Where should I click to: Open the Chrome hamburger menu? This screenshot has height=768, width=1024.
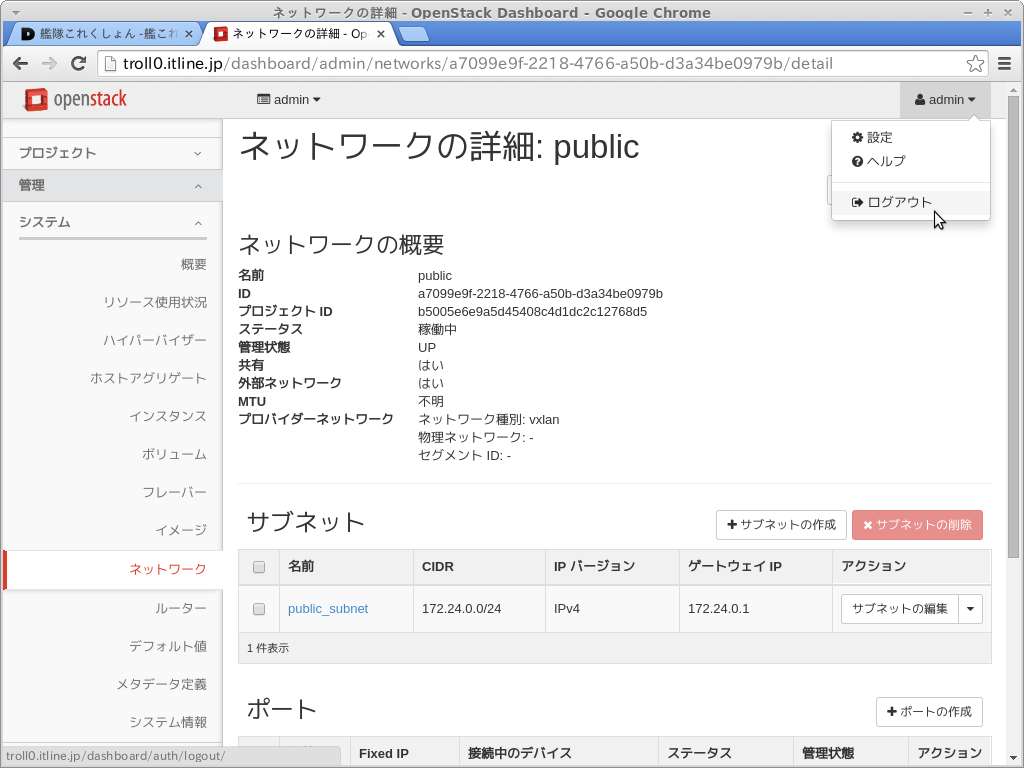tap(1006, 64)
